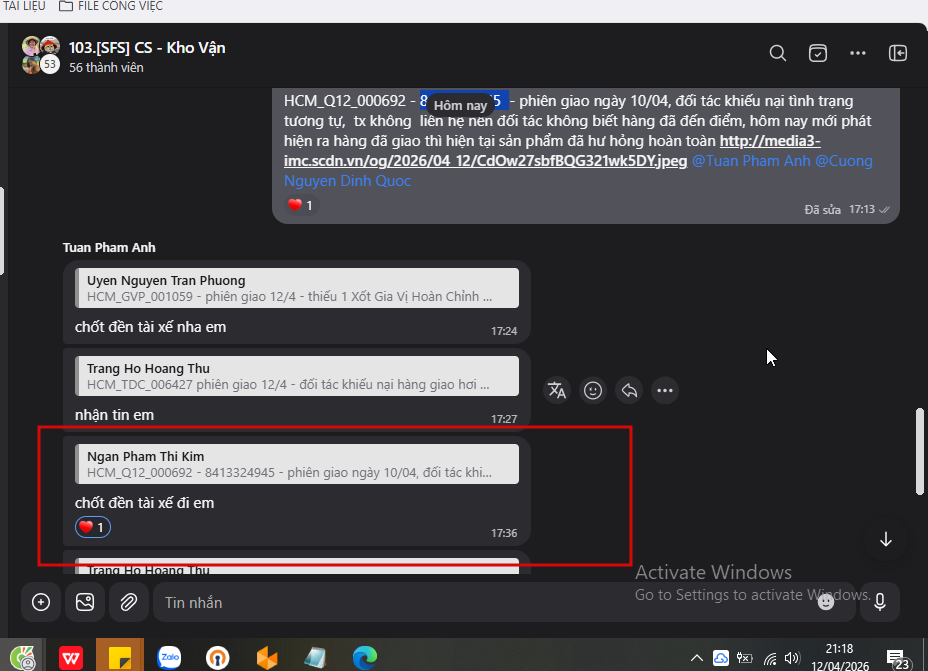Open more options dots beside the message
This screenshot has width=928, height=671.
665,391
